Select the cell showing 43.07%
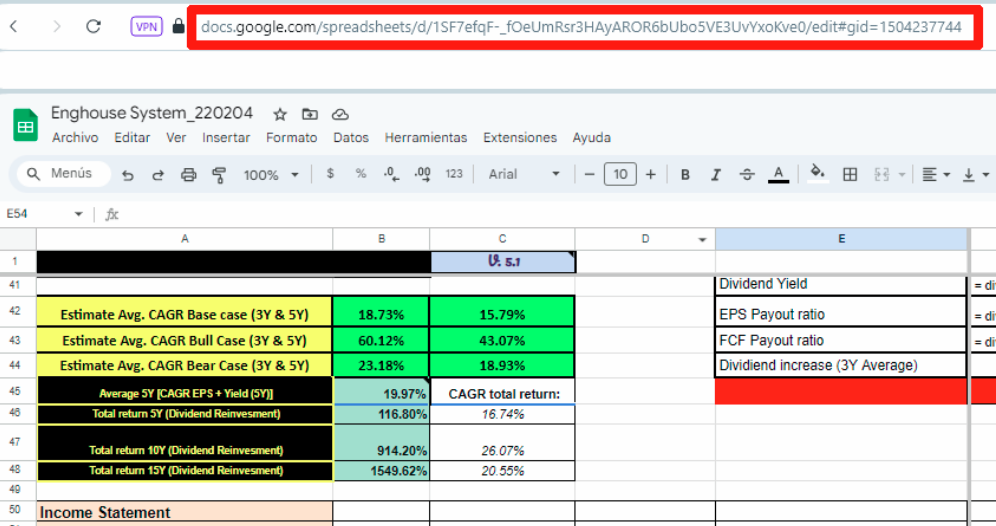Image resolution: width=996 pixels, height=526 pixels. pos(502,341)
